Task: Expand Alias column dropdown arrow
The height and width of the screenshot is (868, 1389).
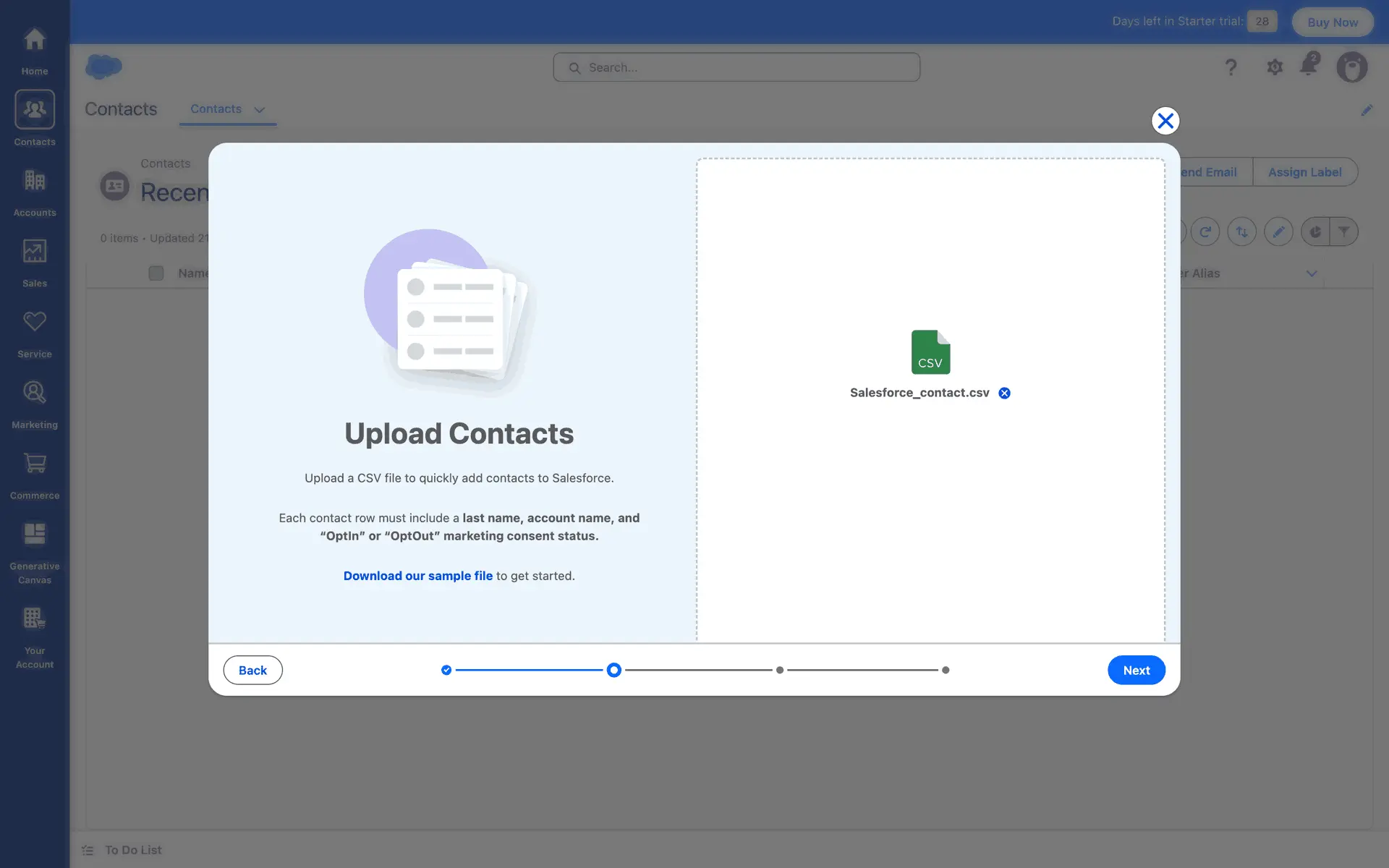Action: (1311, 273)
